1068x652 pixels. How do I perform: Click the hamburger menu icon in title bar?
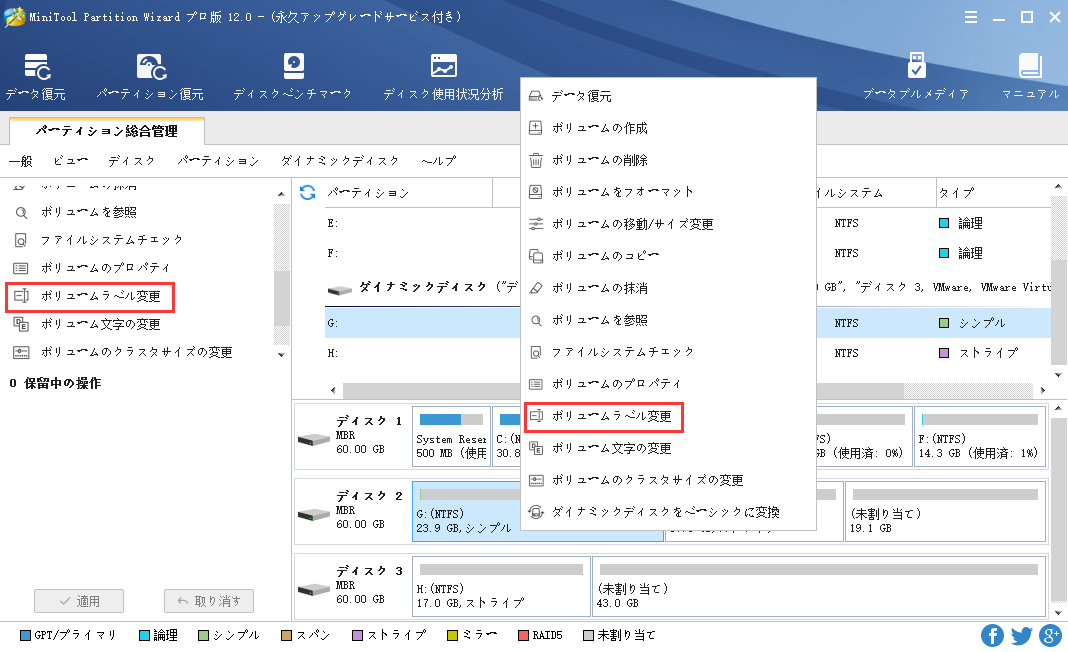[971, 17]
